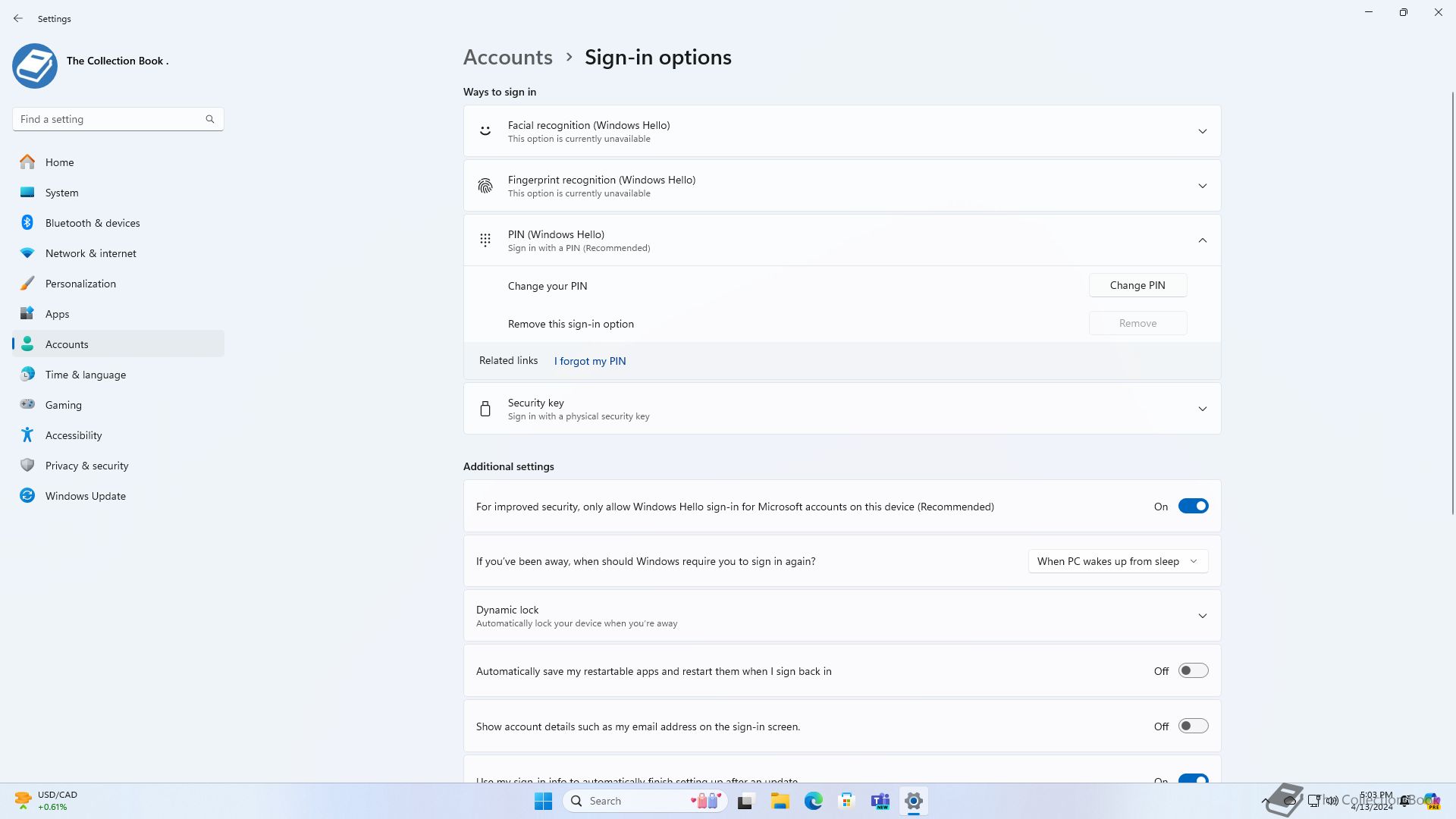1456x819 pixels.
Task: Disable Windows Hello only sign-in toggle
Action: click(x=1193, y=507)
